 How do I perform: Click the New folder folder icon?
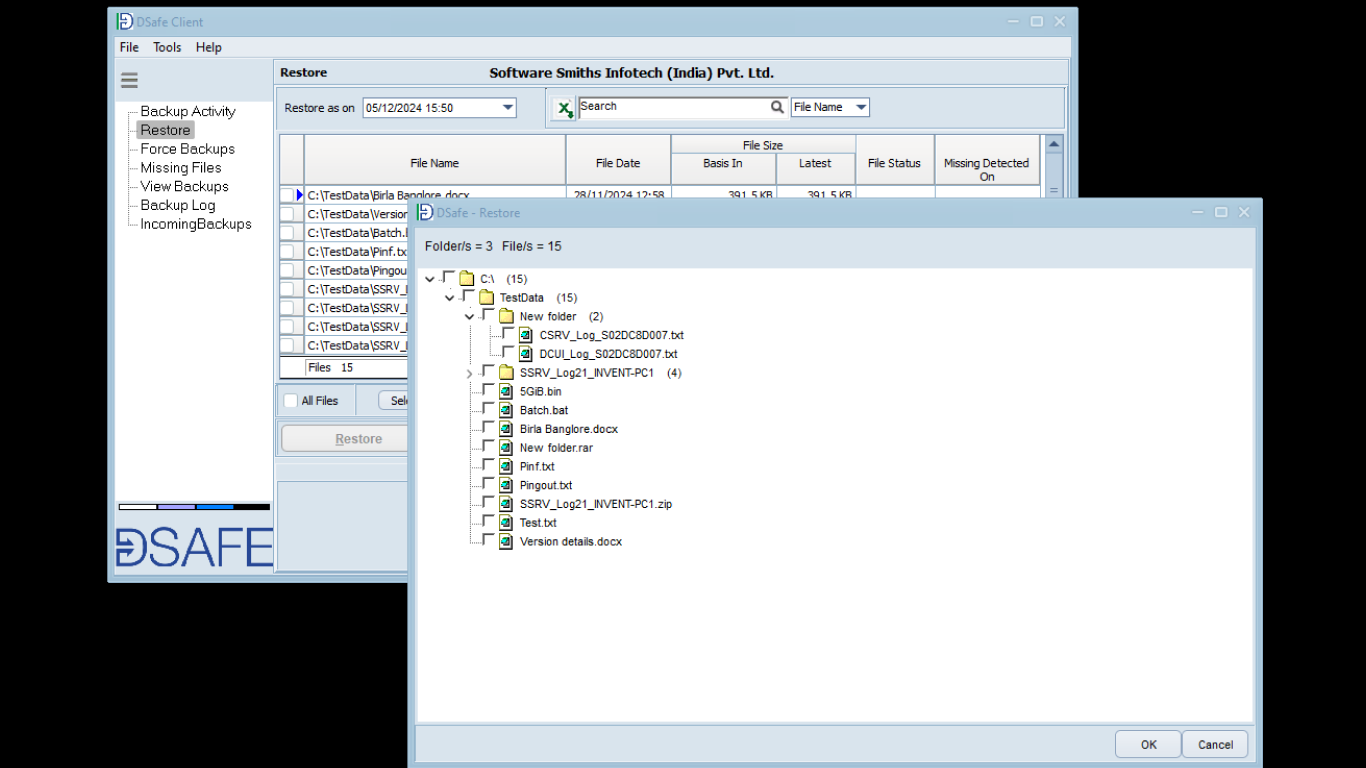507,317
